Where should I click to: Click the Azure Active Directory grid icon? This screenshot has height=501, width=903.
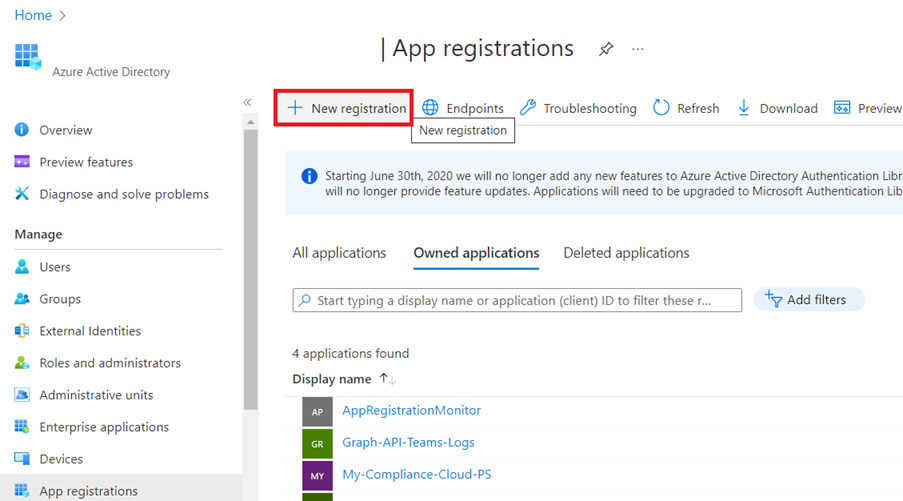click(28, 57)
